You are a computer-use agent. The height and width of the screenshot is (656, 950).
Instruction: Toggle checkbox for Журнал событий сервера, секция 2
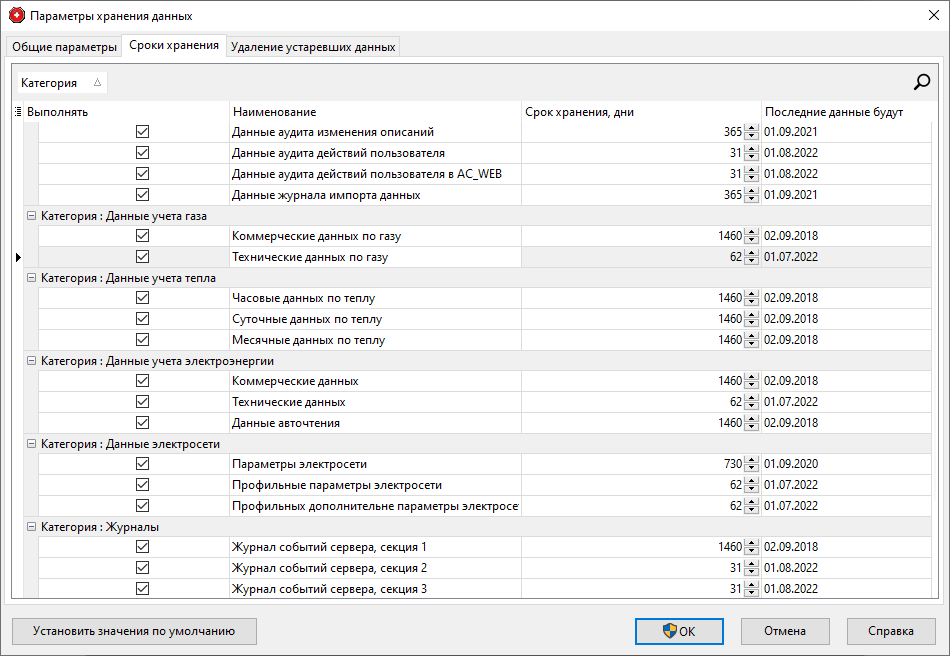(142, 568)
